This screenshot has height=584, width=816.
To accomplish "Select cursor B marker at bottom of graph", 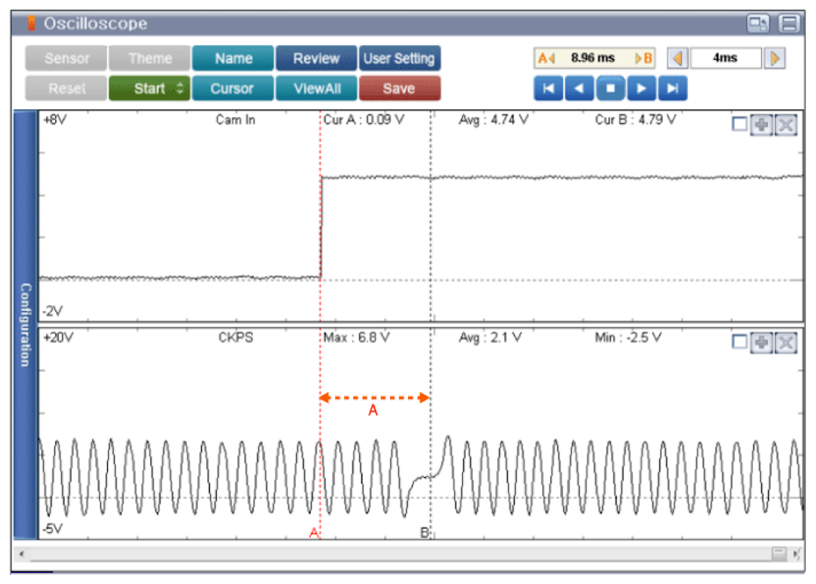I will point(425,532).
